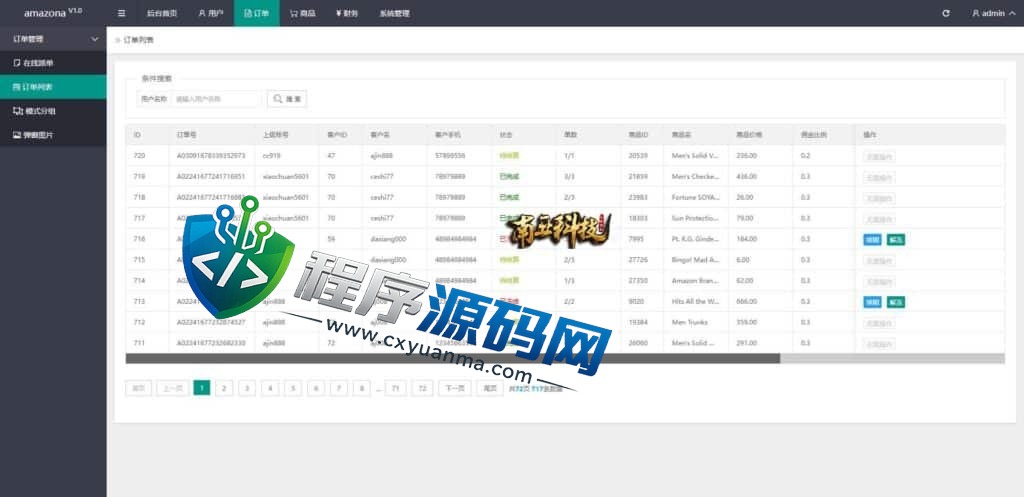The height and width of the screenshot is (497, 1024).
Task: Click the 上一页 previous page button
Action: 172,388
